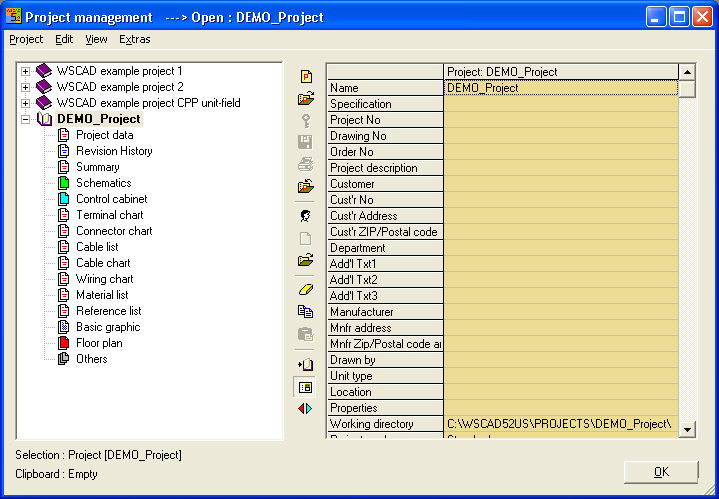Click the new project icon with yellow P page

click(306, 77)
